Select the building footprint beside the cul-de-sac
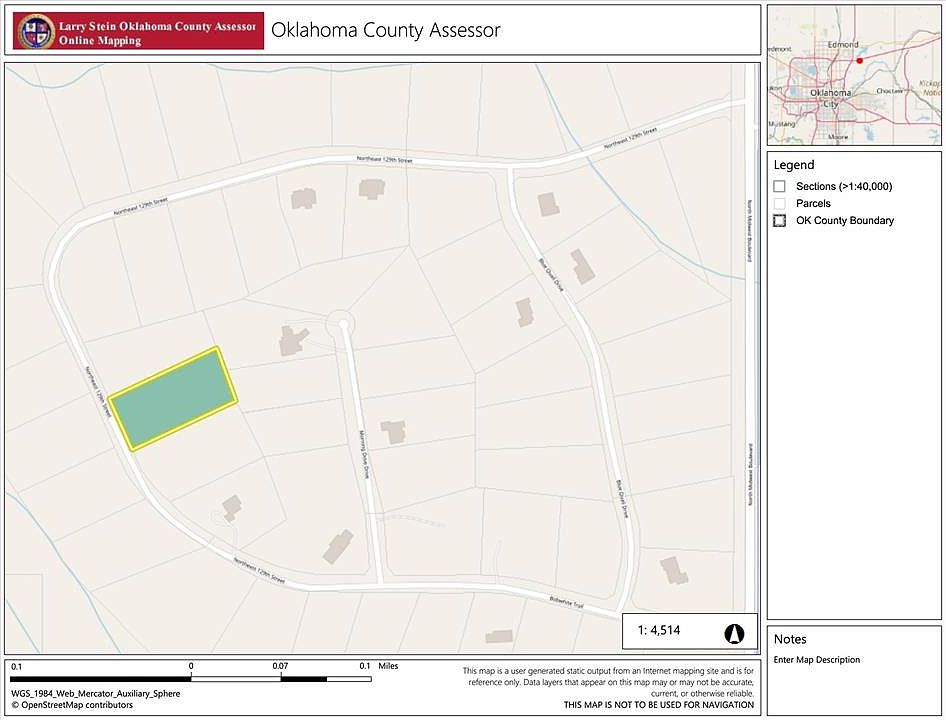Screen dimensions: 946x720 293,340
